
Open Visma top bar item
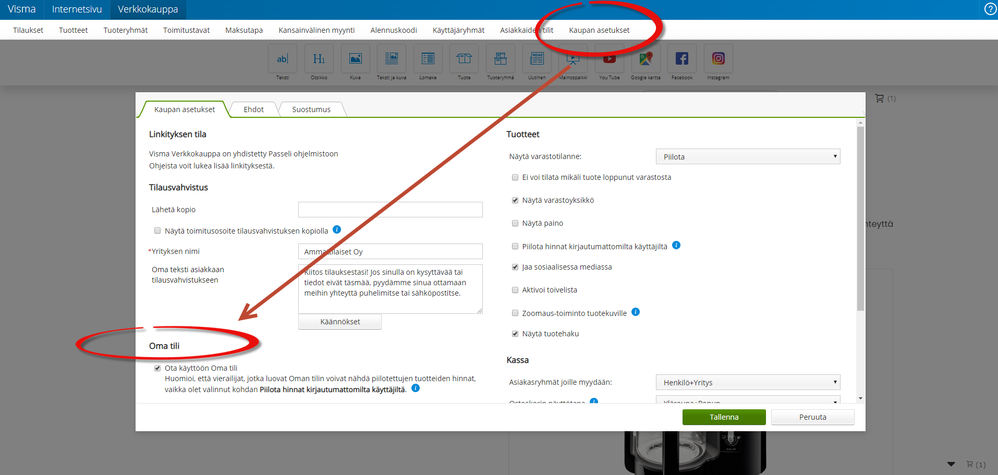click(22, 10)
